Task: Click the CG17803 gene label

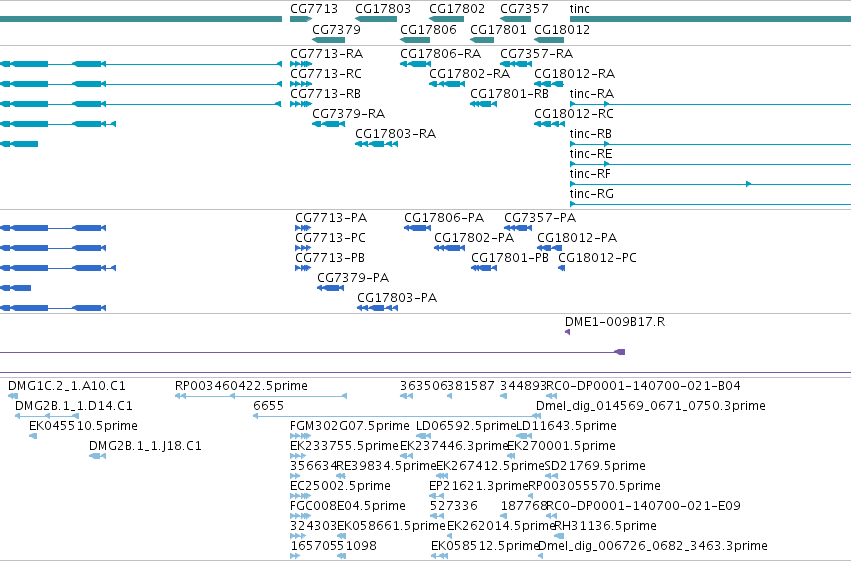Action: point(383,9)
